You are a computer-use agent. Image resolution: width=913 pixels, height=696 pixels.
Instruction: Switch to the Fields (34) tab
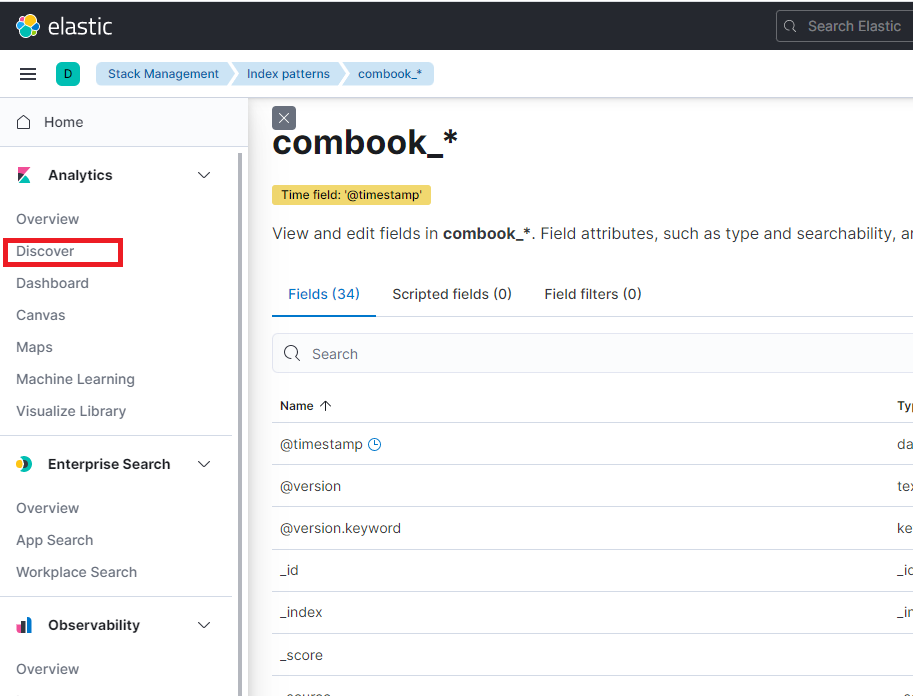[x=324, y=294]
